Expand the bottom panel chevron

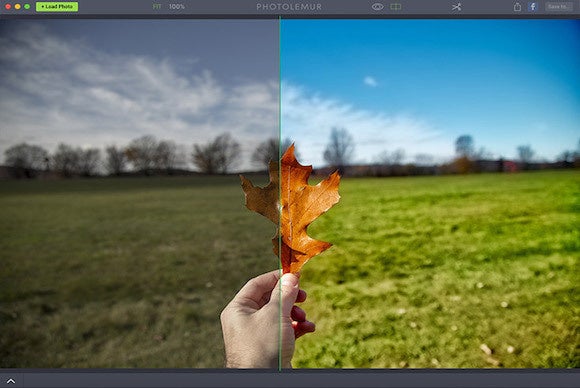(11, 381)
